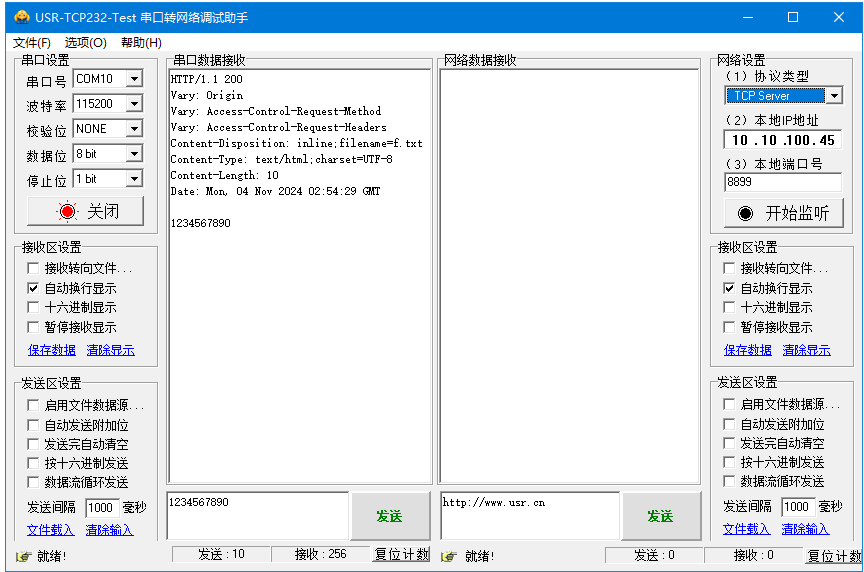Click the network send box with http://www.usr.cn
This screenshot has height=572, width=864.
(x=530, y=516)
